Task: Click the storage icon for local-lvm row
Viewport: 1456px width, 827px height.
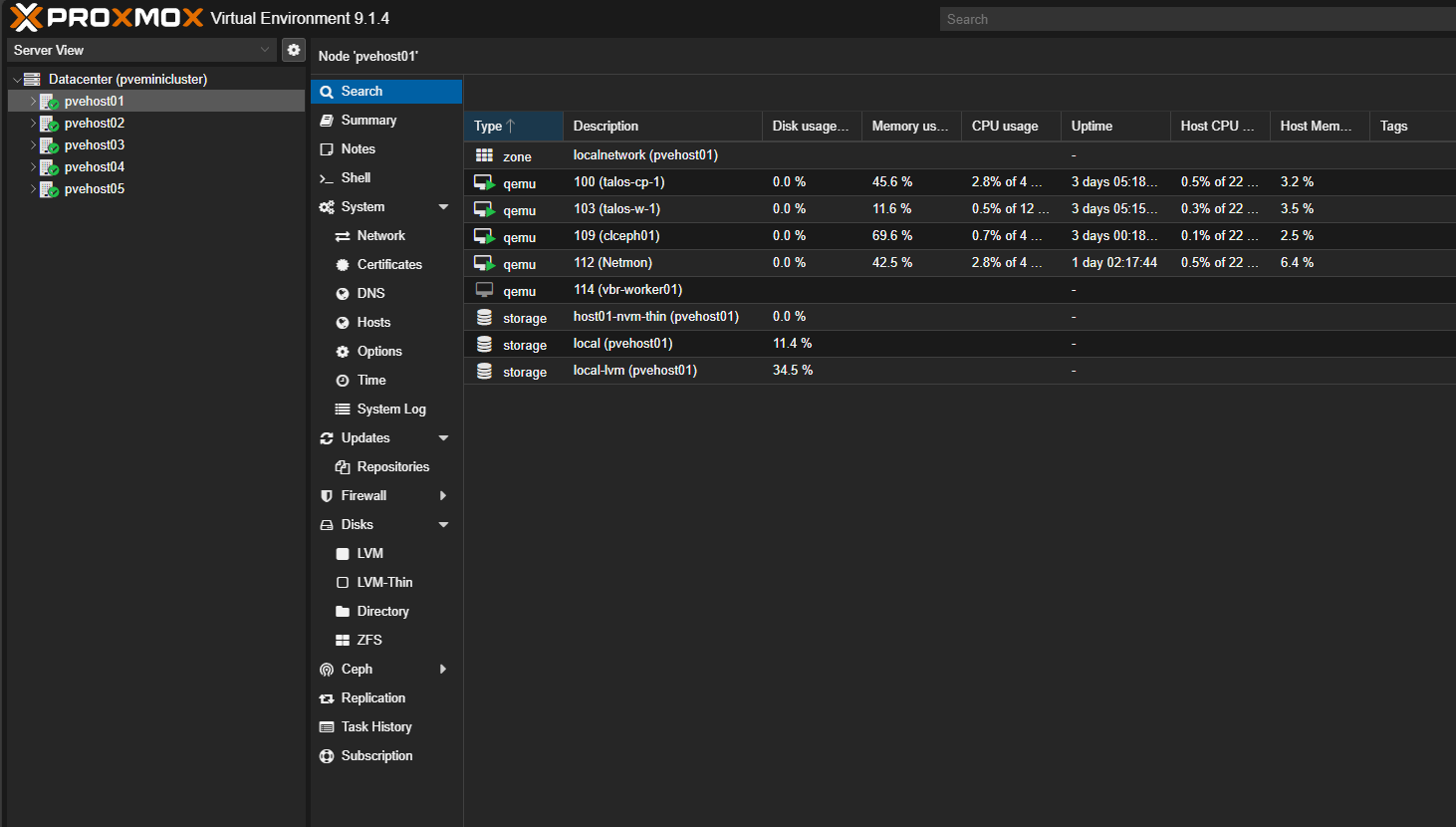Action: pos(484,371)
